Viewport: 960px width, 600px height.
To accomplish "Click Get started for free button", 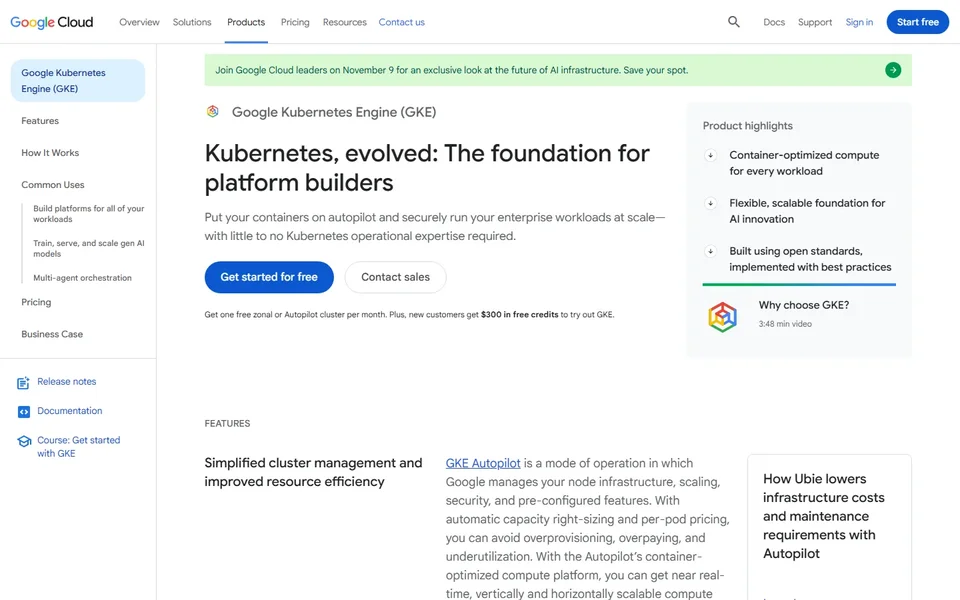I will (x=269, y=277).
